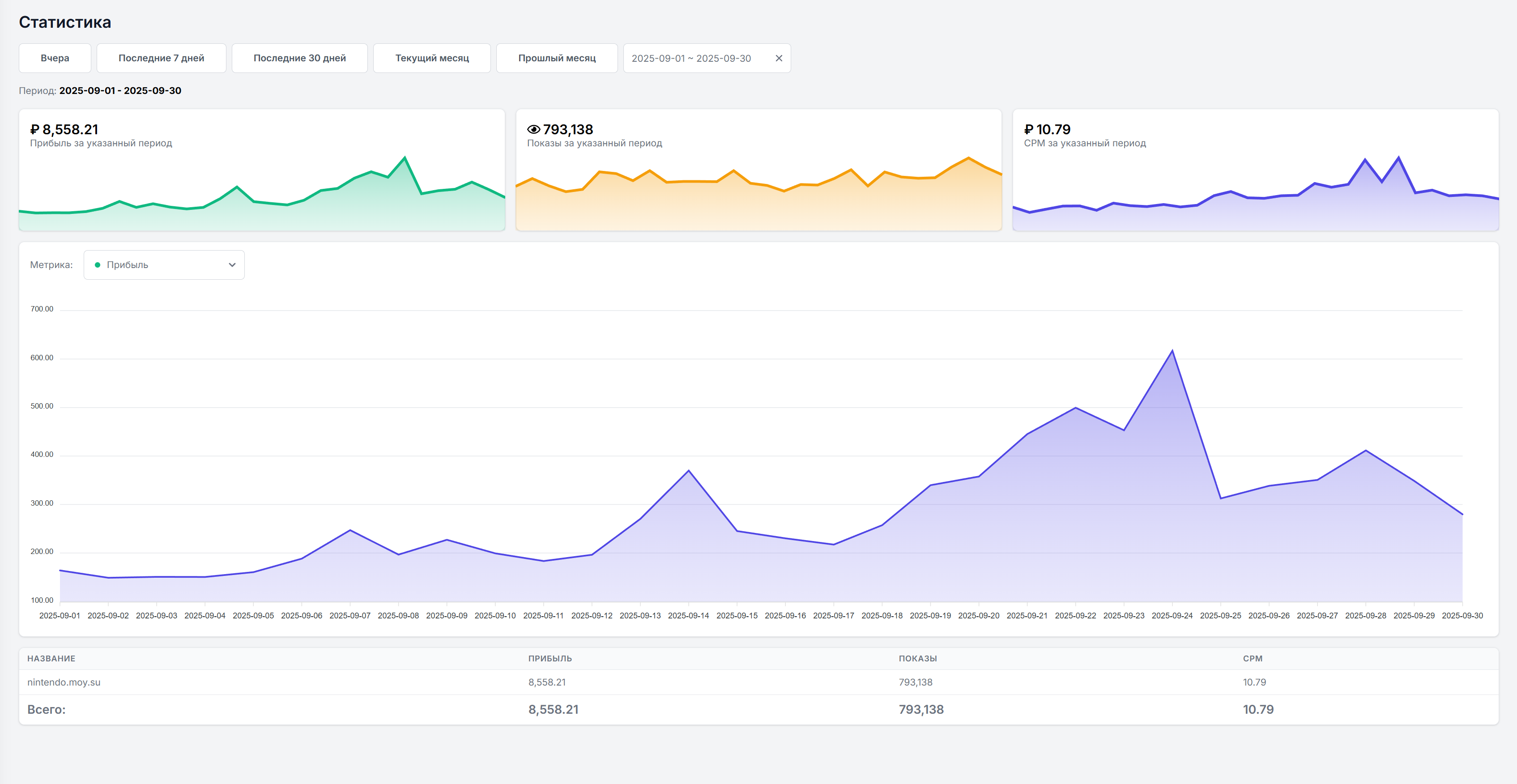
Task: Sort by the ПОКАЗЫ column header
Action: point(917,659)
